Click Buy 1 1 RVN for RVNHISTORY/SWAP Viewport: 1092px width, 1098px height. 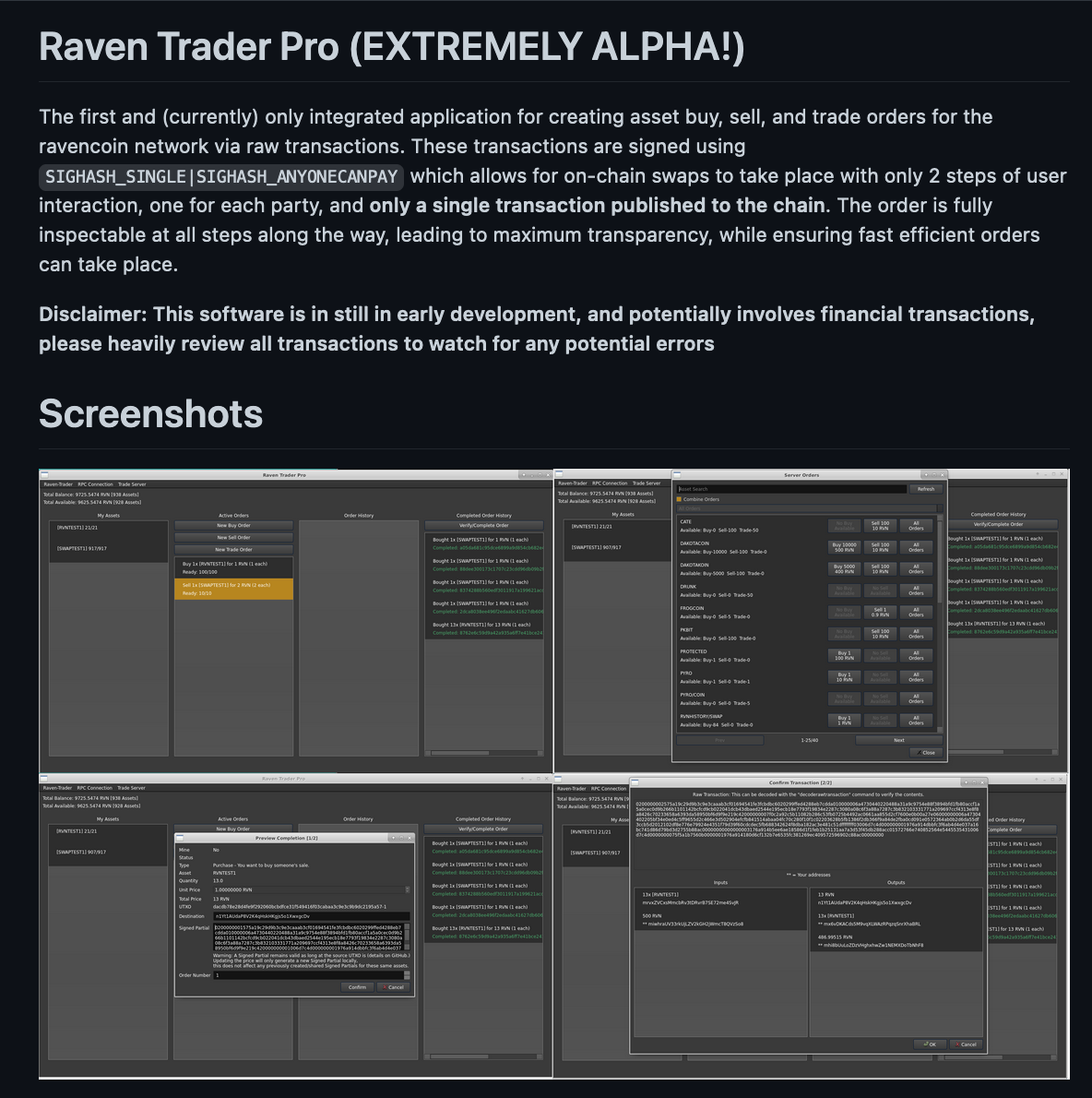pos(844,721)
